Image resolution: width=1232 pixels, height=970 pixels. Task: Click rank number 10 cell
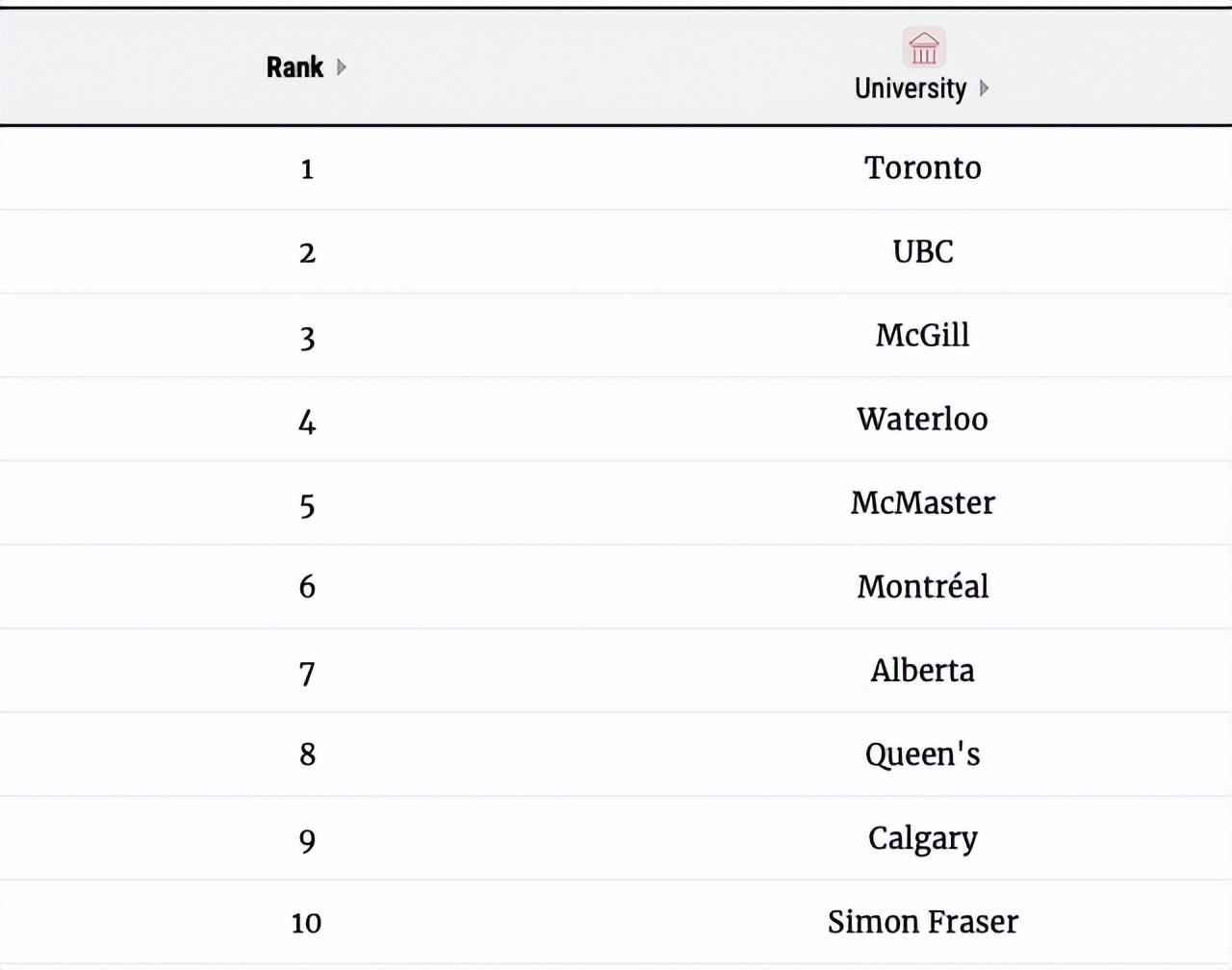point(306,924)
